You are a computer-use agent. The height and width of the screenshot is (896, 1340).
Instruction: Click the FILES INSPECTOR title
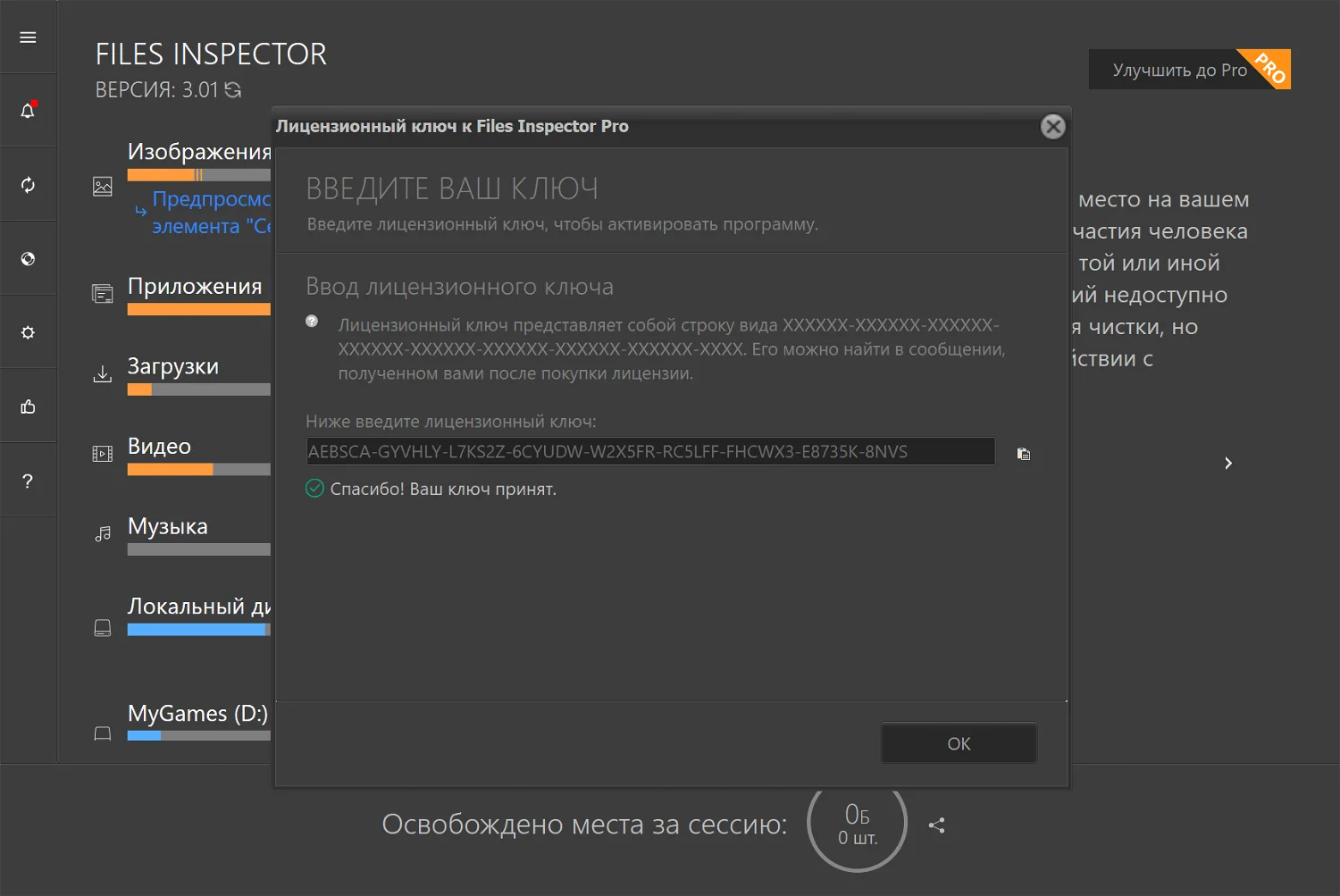coord(211,54)
